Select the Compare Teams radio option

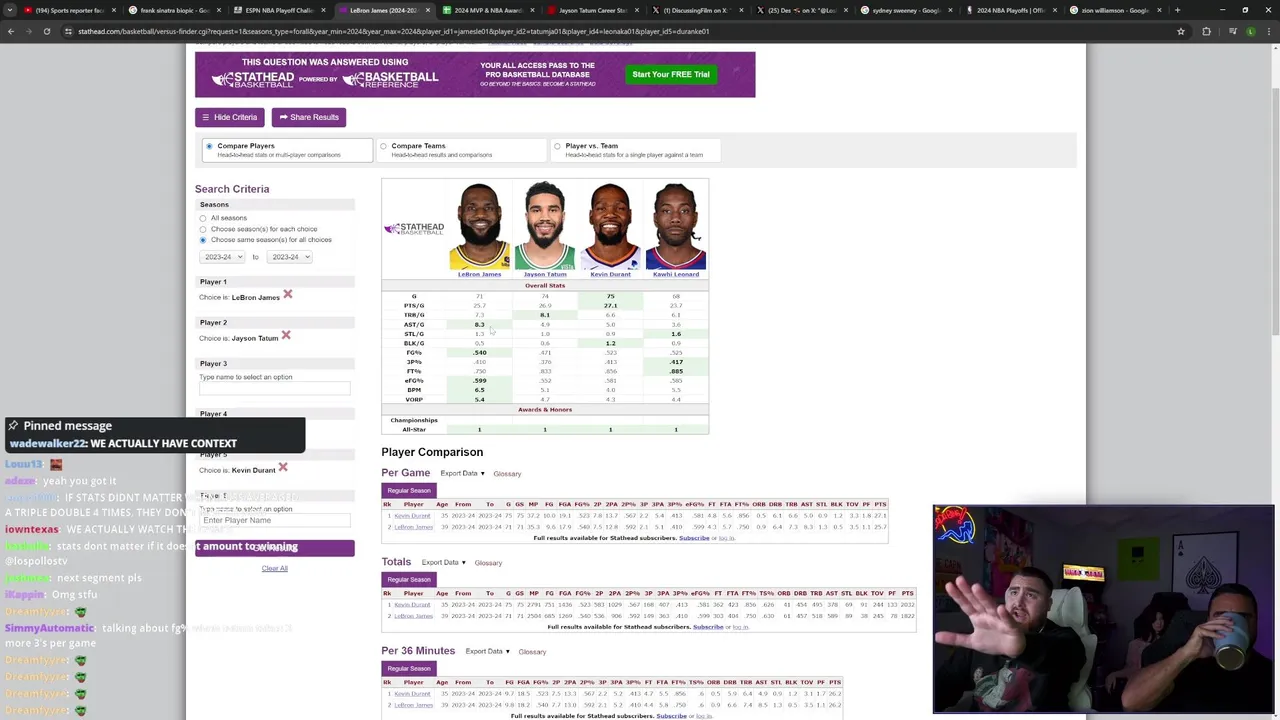[383, 146]
